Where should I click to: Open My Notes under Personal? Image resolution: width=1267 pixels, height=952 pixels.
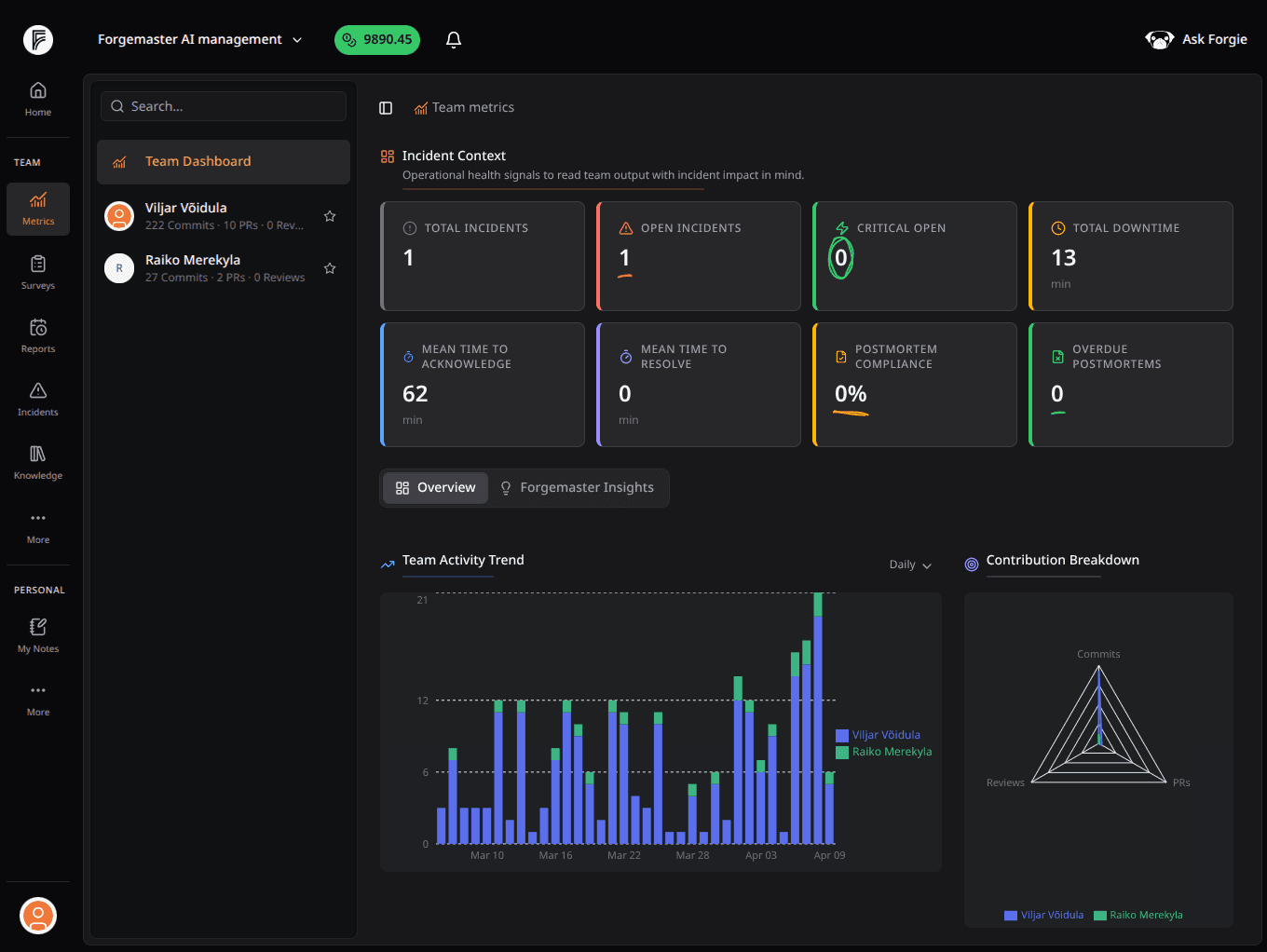coord(37,634)
